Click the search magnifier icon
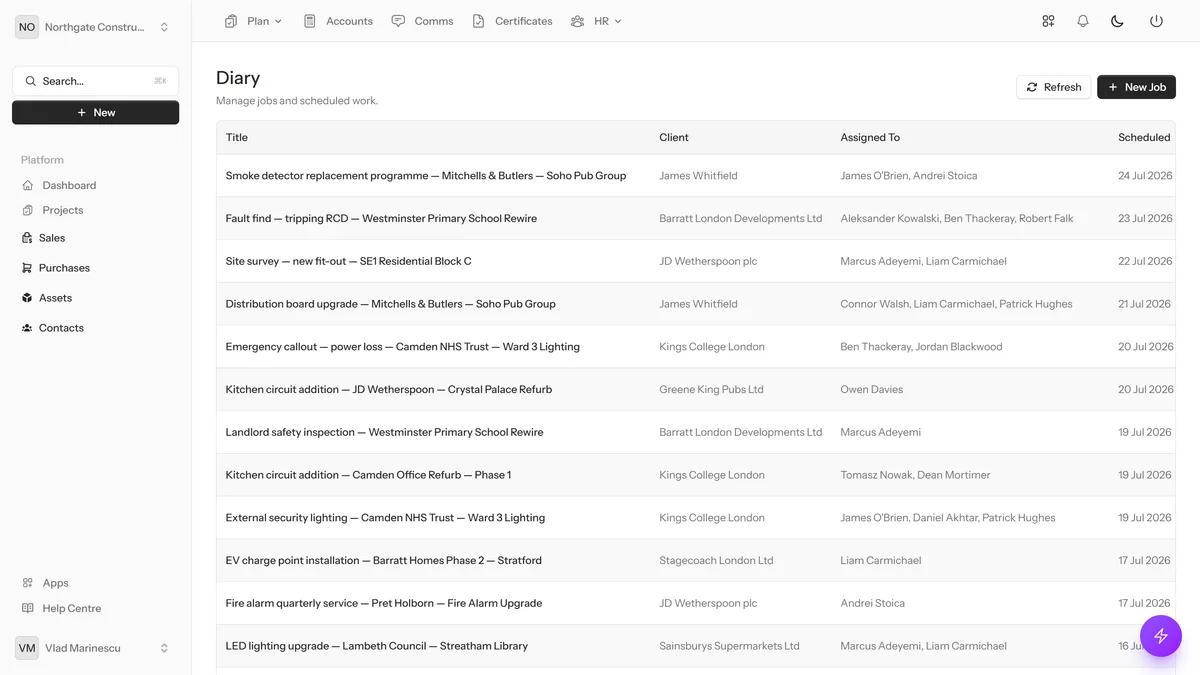The height and width of the screenshot is (675, 1200). (31, 81)
